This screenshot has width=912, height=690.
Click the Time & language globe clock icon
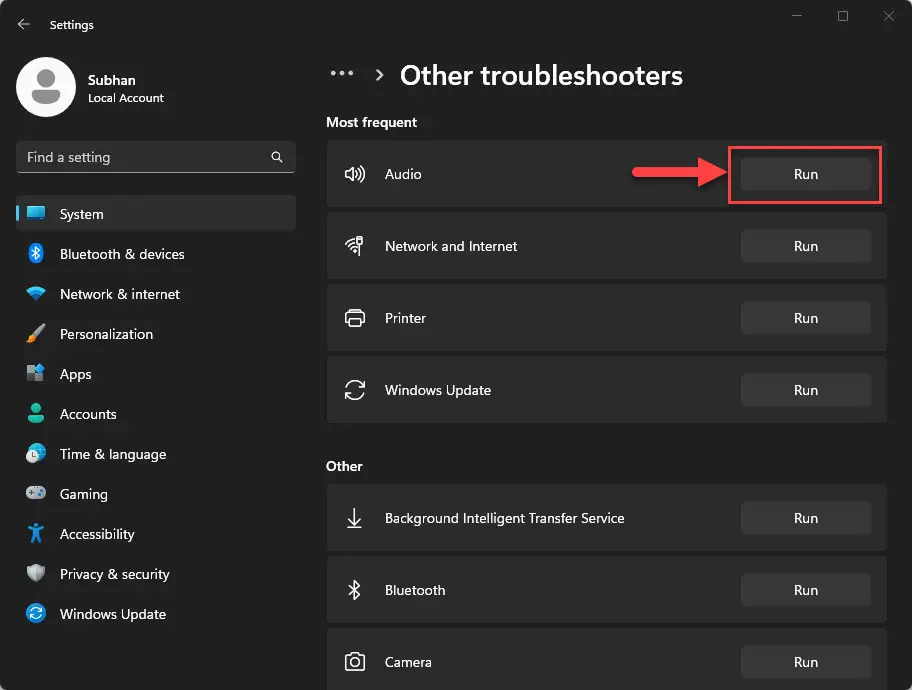pos(36,453)
